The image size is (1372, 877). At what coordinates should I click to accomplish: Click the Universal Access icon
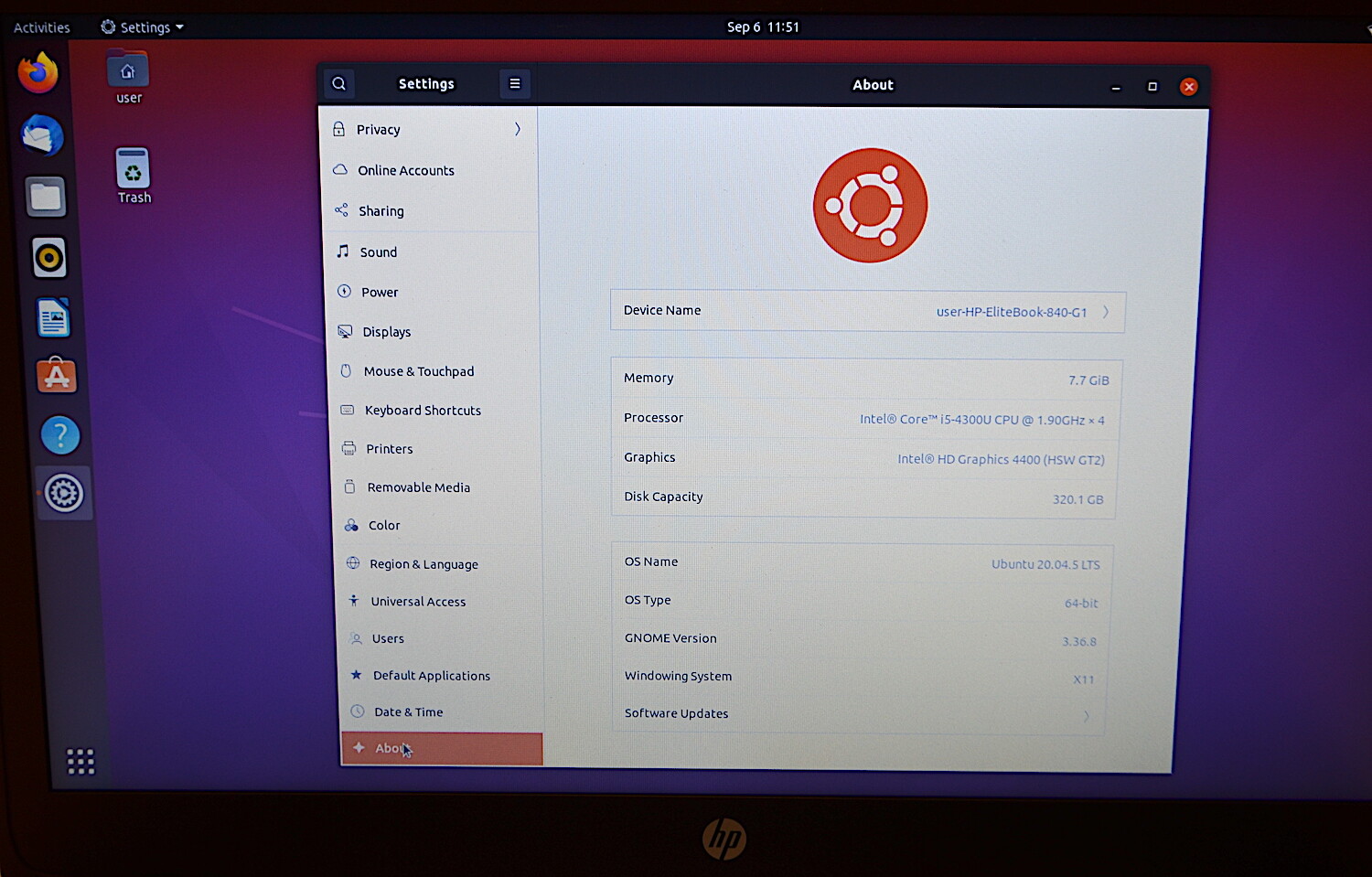click(x=354, y=601)
